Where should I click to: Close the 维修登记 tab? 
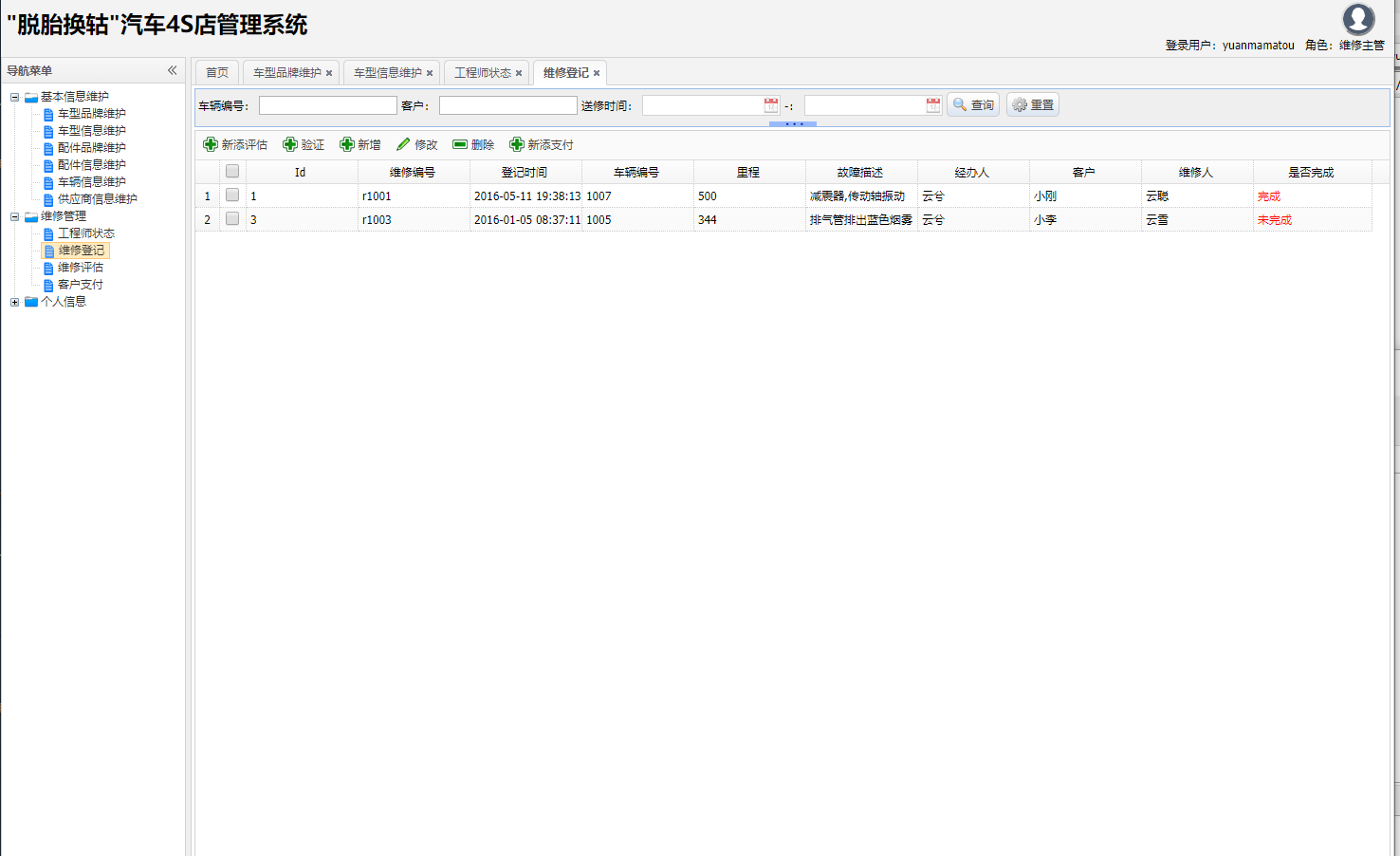(597, 73)
